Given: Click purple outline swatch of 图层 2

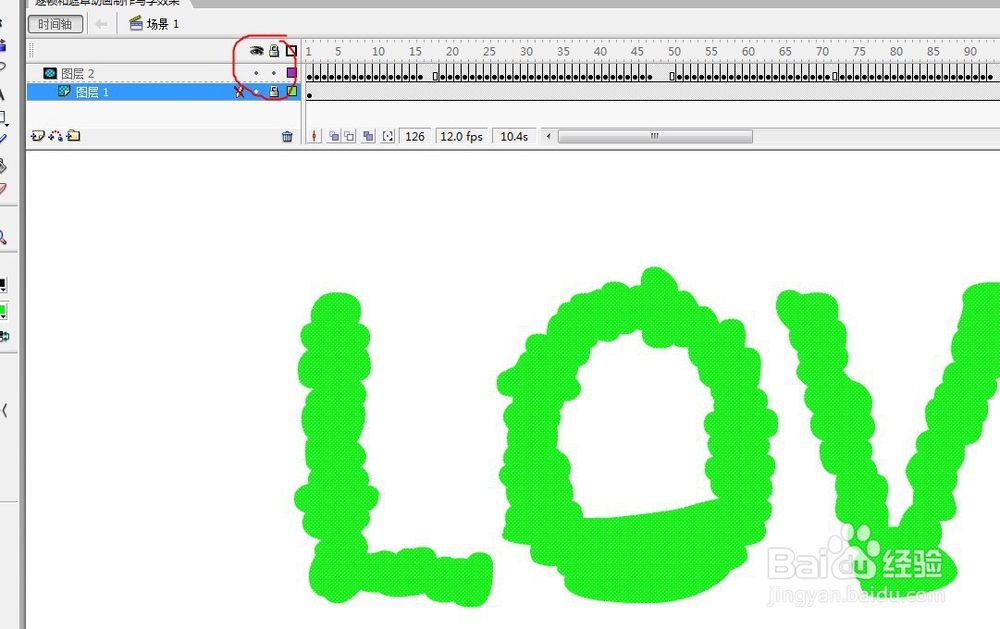Looking at the screenshot, I should [291, 73].
